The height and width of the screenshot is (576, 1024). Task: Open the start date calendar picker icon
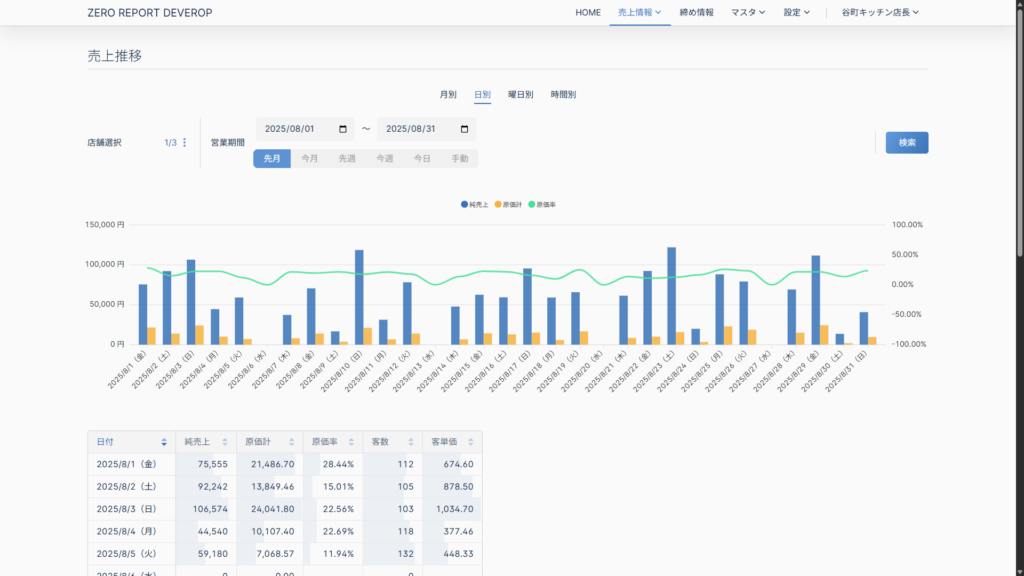pyautogui.click(x=343, y=129)
